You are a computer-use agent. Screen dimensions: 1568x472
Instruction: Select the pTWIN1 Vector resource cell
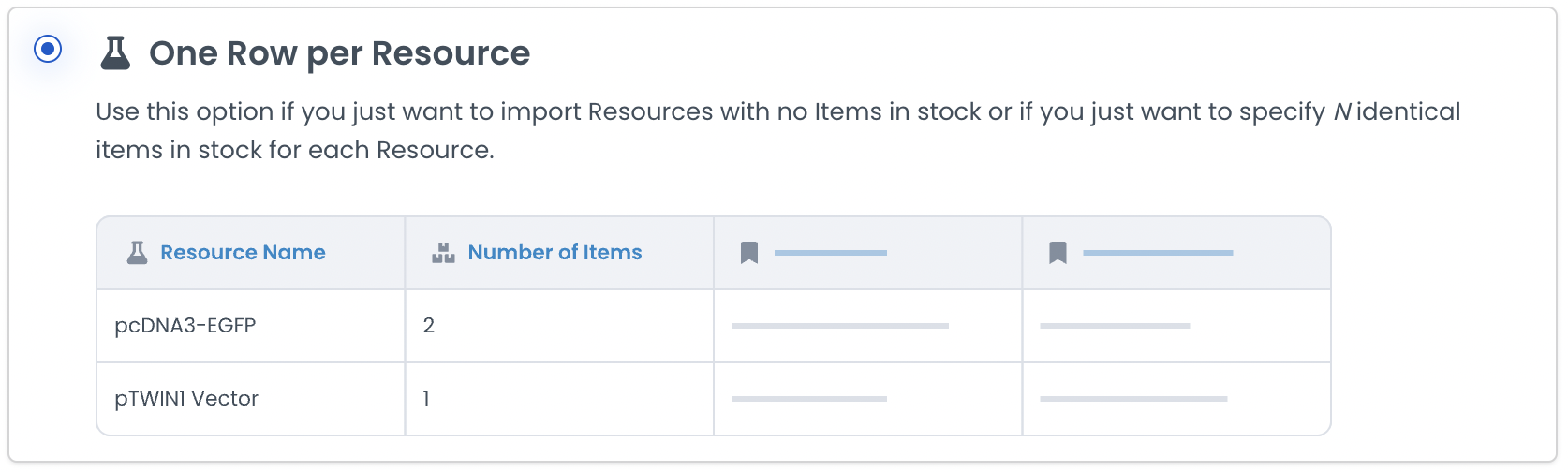(186, 399)
